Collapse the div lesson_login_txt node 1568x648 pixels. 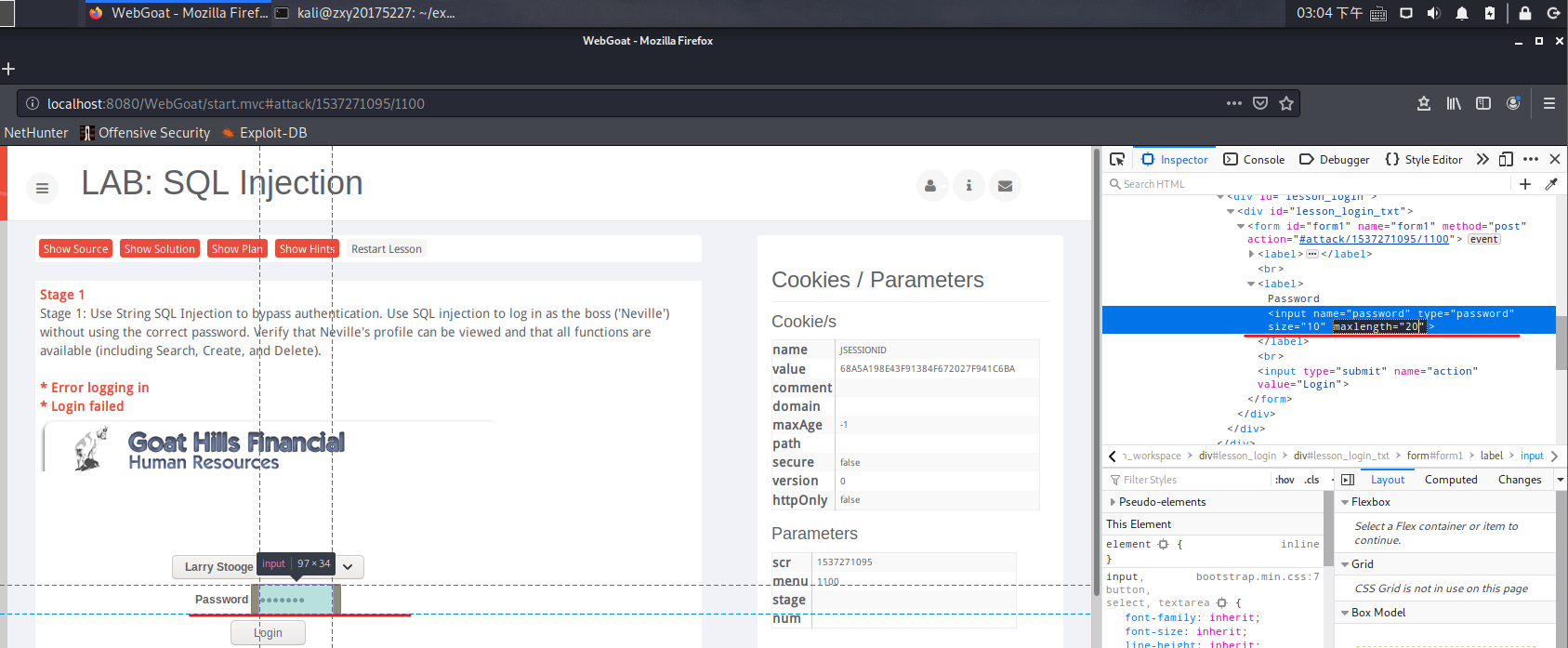pyautogui.click(x=1231, y=211)
